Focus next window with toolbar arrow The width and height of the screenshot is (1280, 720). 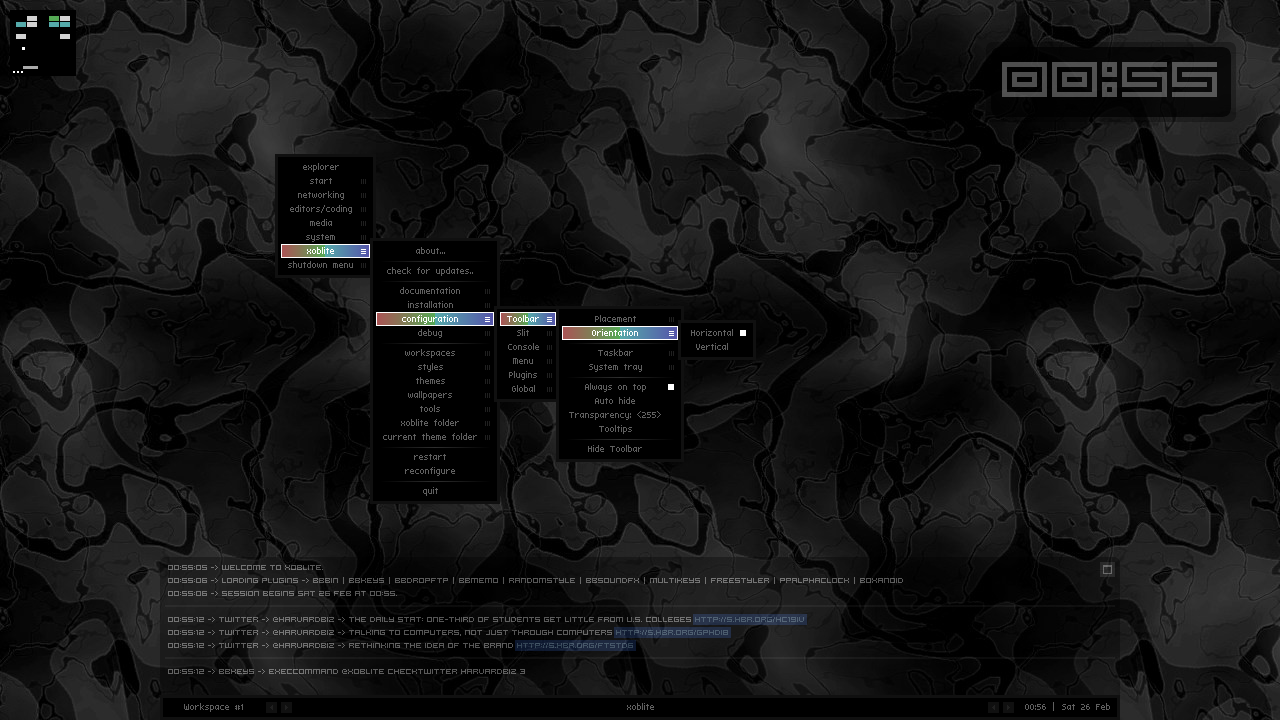tap(1008, 707)
